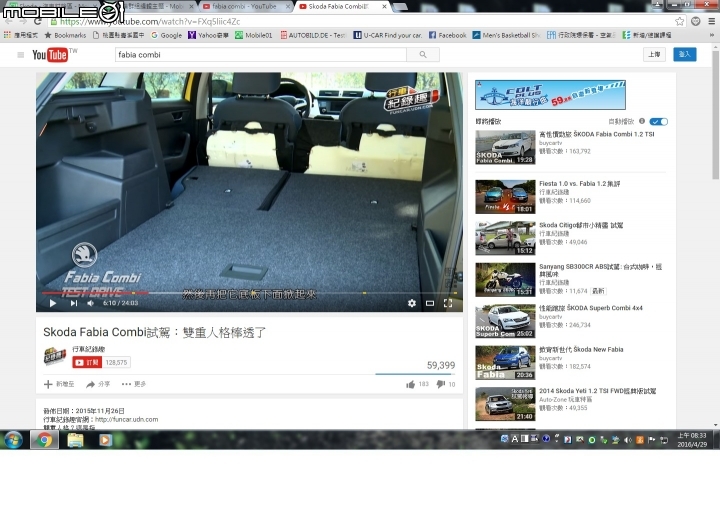This screenshot has height=526, width=720.
Task: Like the video with thumbs up
Action: (411, 384)
